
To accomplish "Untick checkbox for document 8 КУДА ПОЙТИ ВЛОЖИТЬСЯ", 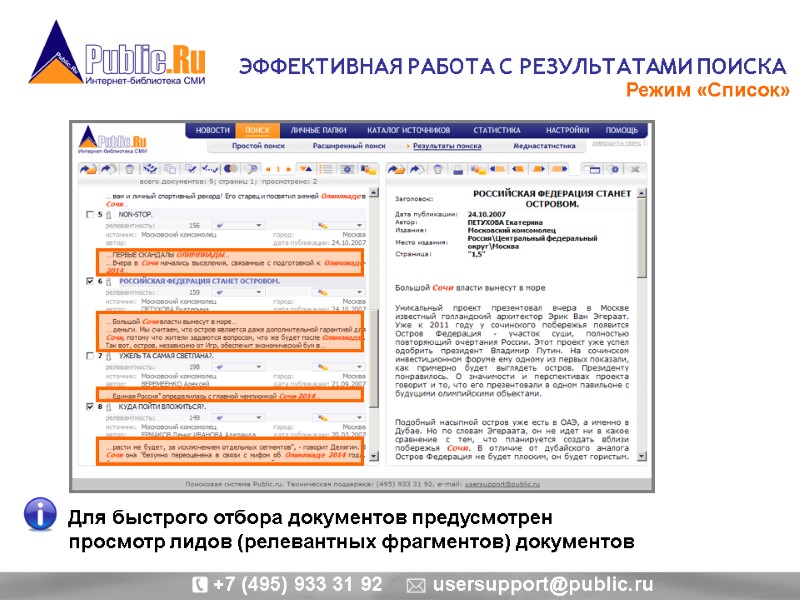I will [x=90, y=407].
